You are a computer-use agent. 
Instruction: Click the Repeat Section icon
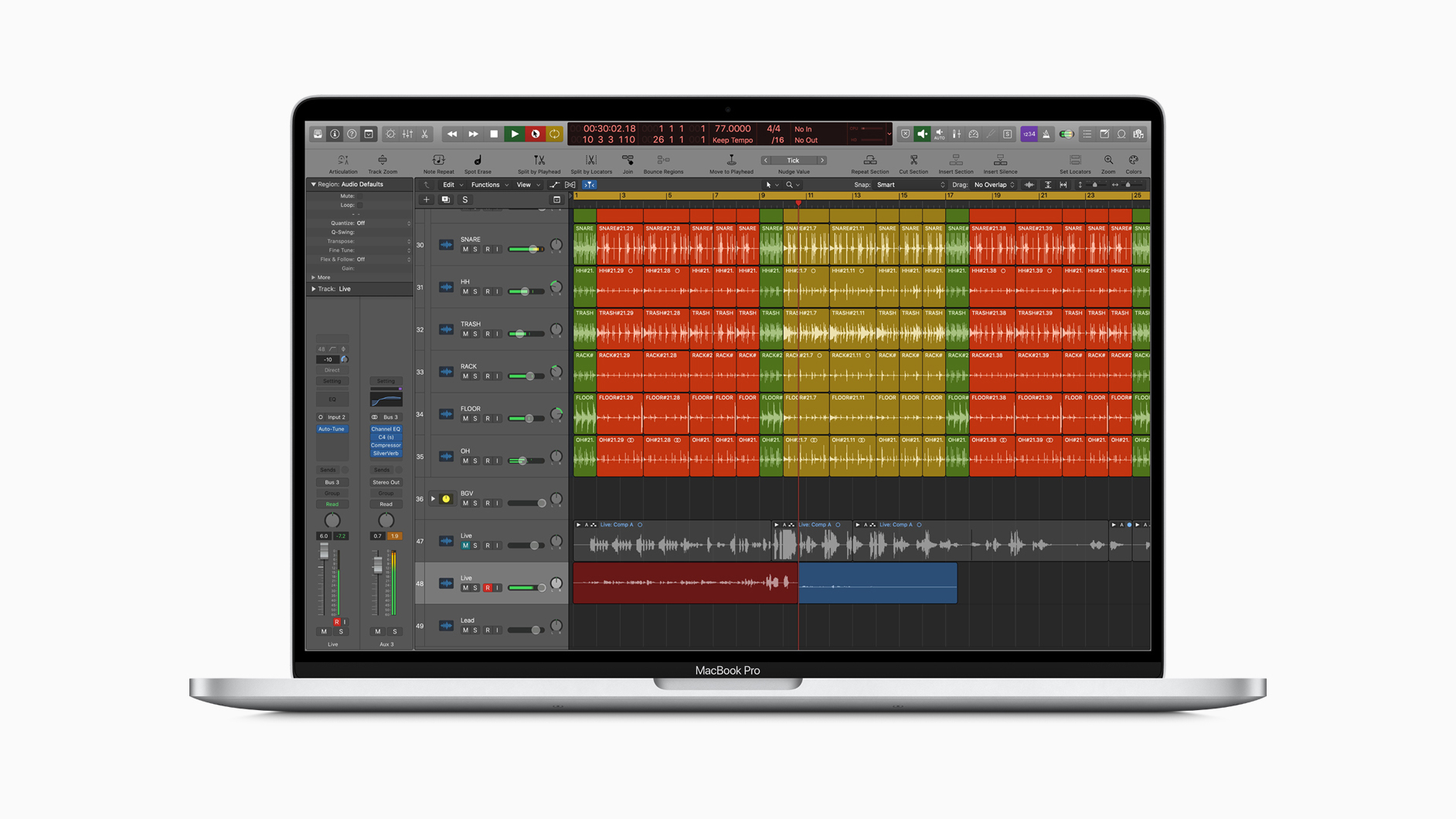pyautogui.click(x=869, y=161)
